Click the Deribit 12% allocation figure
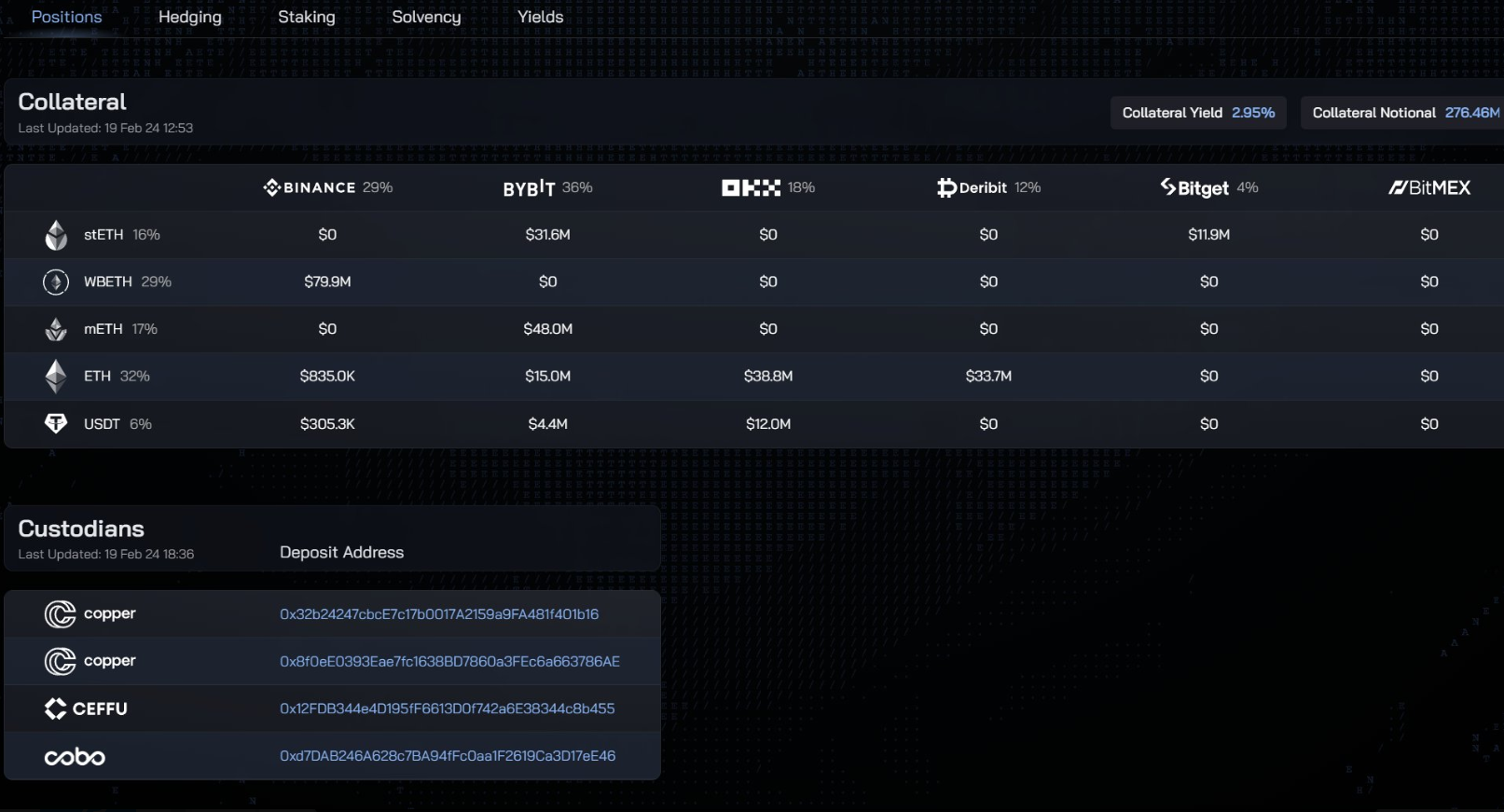Screen dimensions: 1504x812 tap(1028, 187)
